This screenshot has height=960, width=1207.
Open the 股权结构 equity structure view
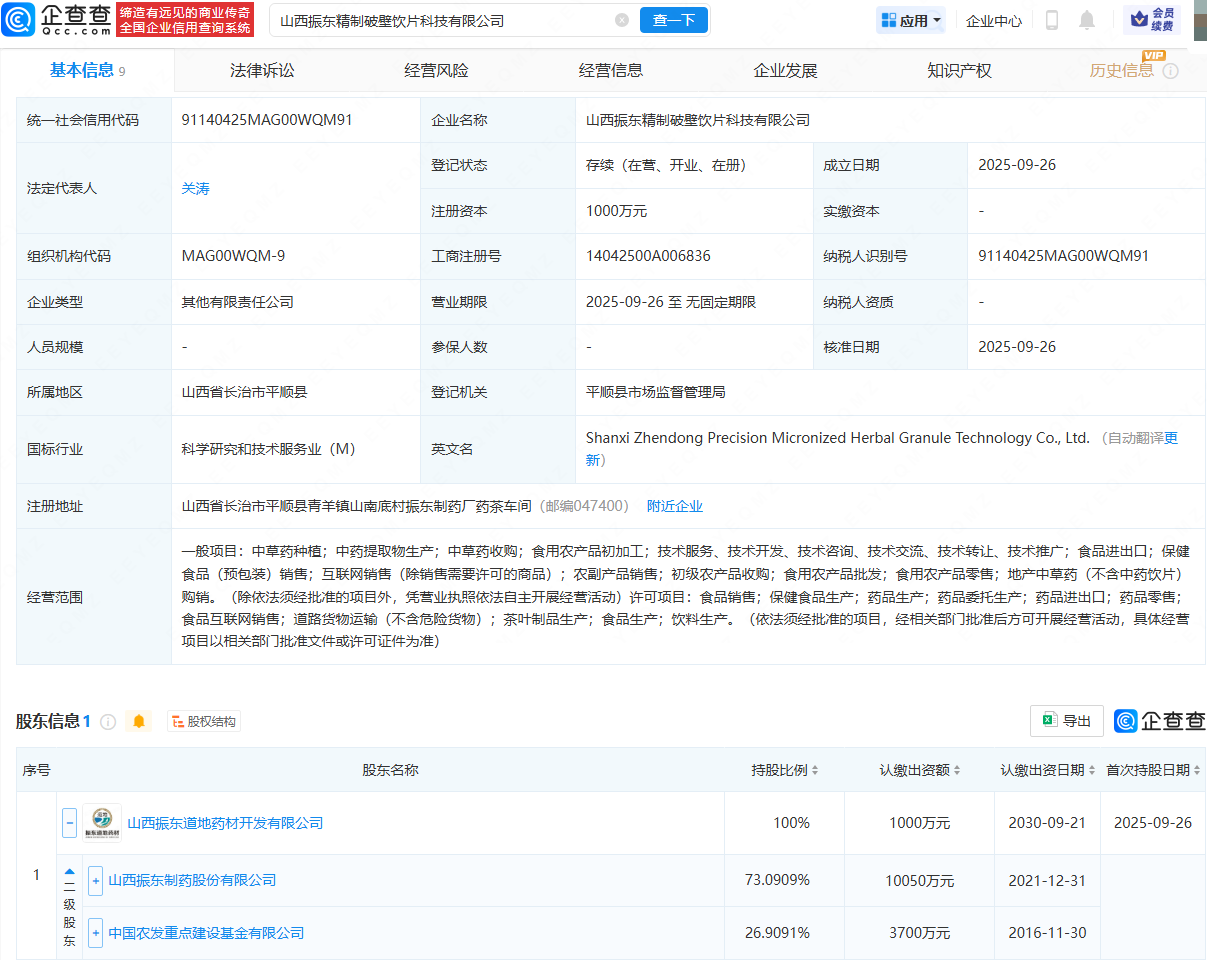(x=203, y=720)
